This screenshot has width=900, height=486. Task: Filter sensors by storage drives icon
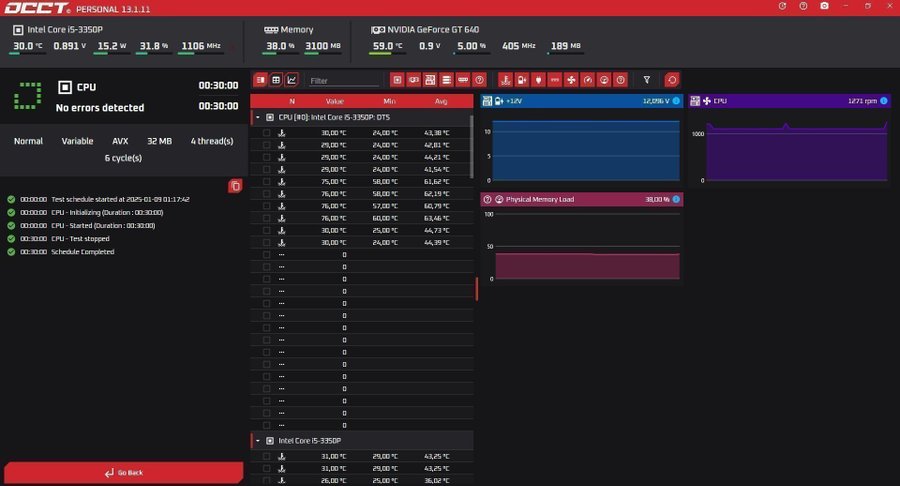(447, 80)
